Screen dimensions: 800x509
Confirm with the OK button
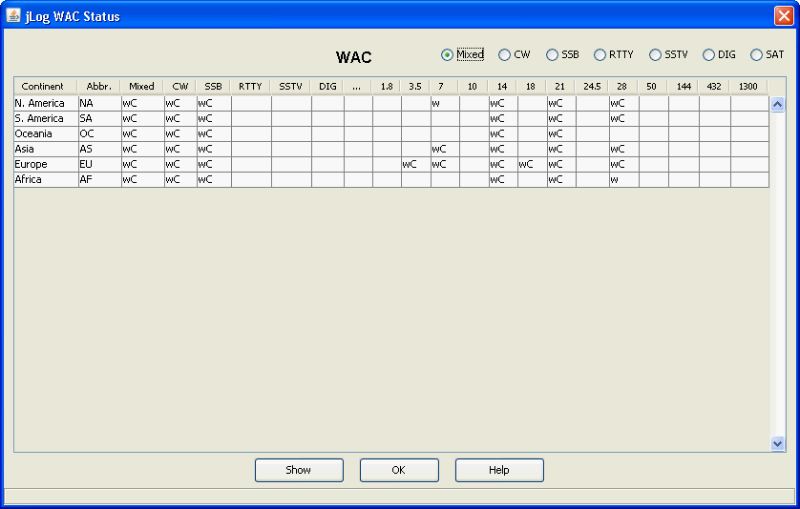399,470
